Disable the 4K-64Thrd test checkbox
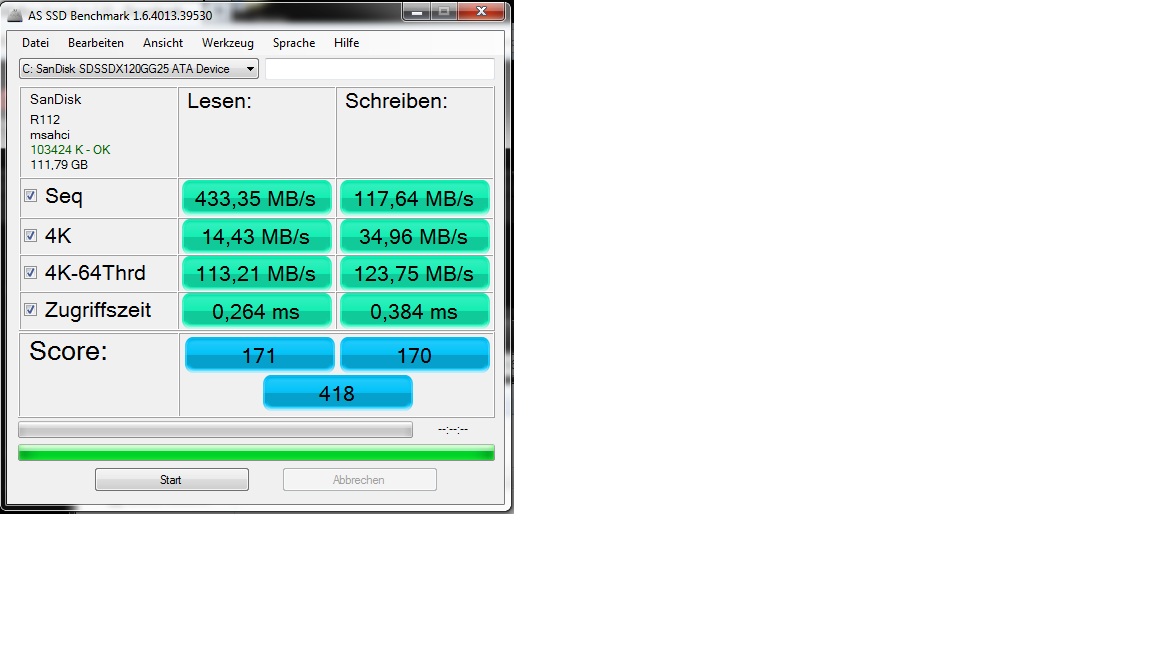 [x=31, y=273]
